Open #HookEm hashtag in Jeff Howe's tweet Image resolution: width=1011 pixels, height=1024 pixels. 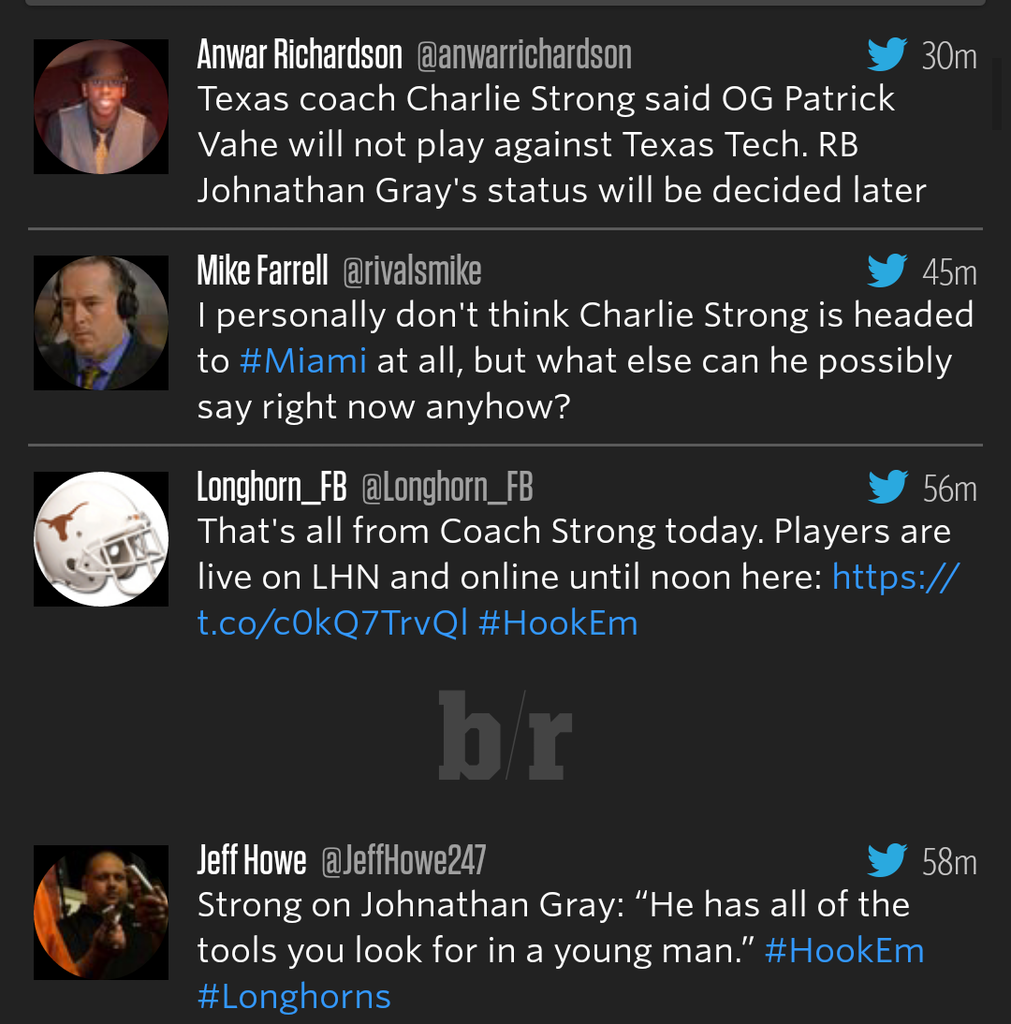pos(844,950)
